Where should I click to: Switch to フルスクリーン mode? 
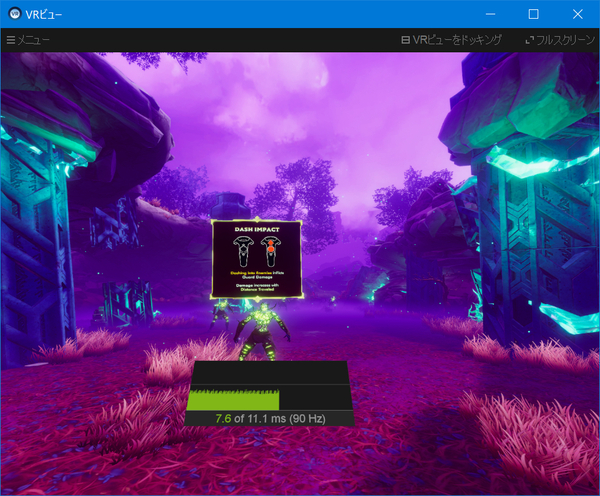coord(560,40)
